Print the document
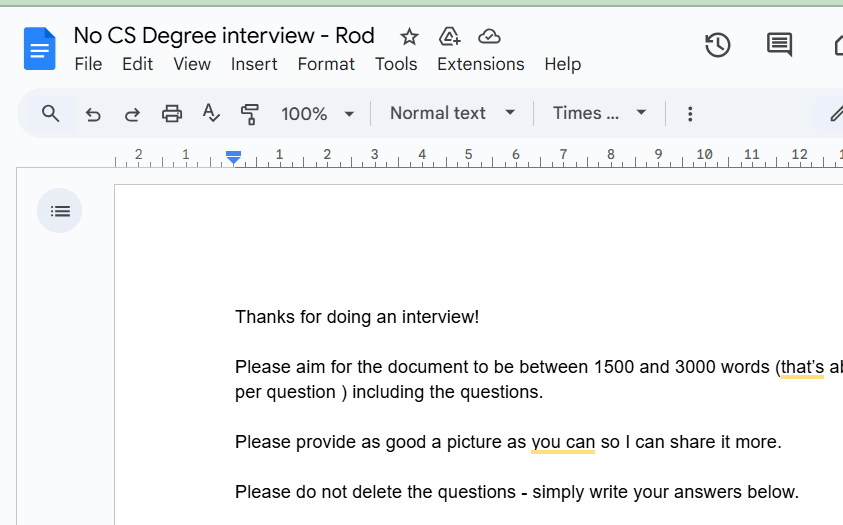This screenshot has width=843, height=525. 172,114
